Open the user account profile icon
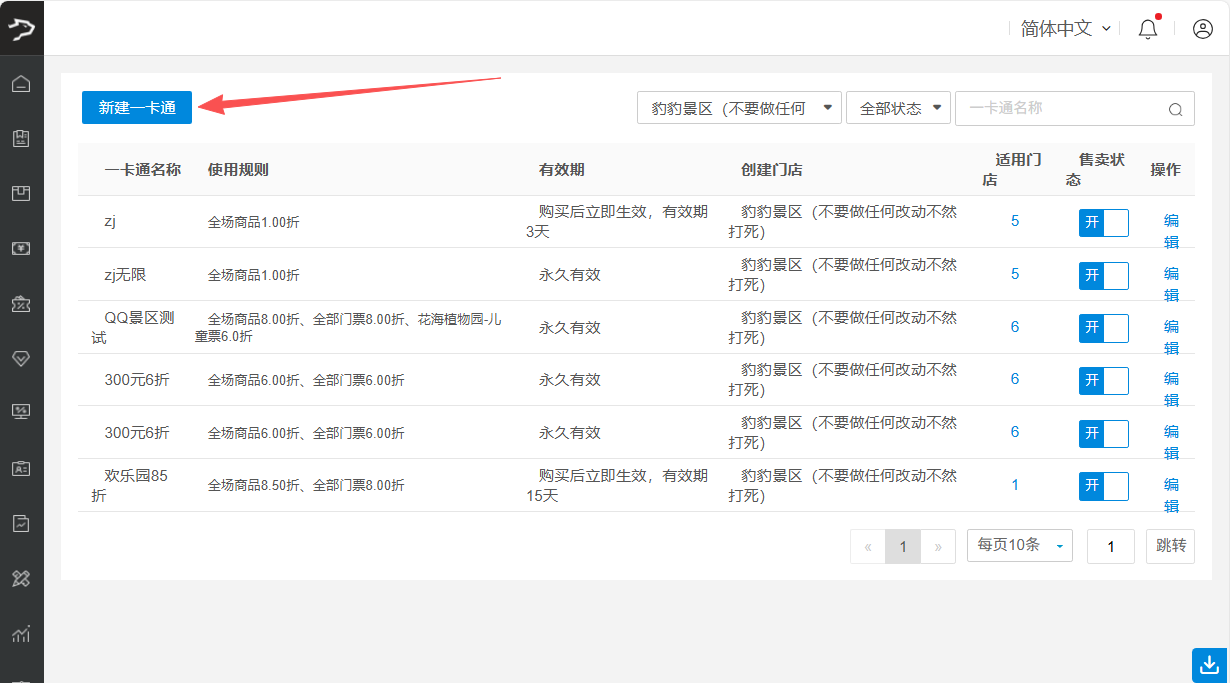This screenshot has height=683, width=1230. tap(1203, 29)
